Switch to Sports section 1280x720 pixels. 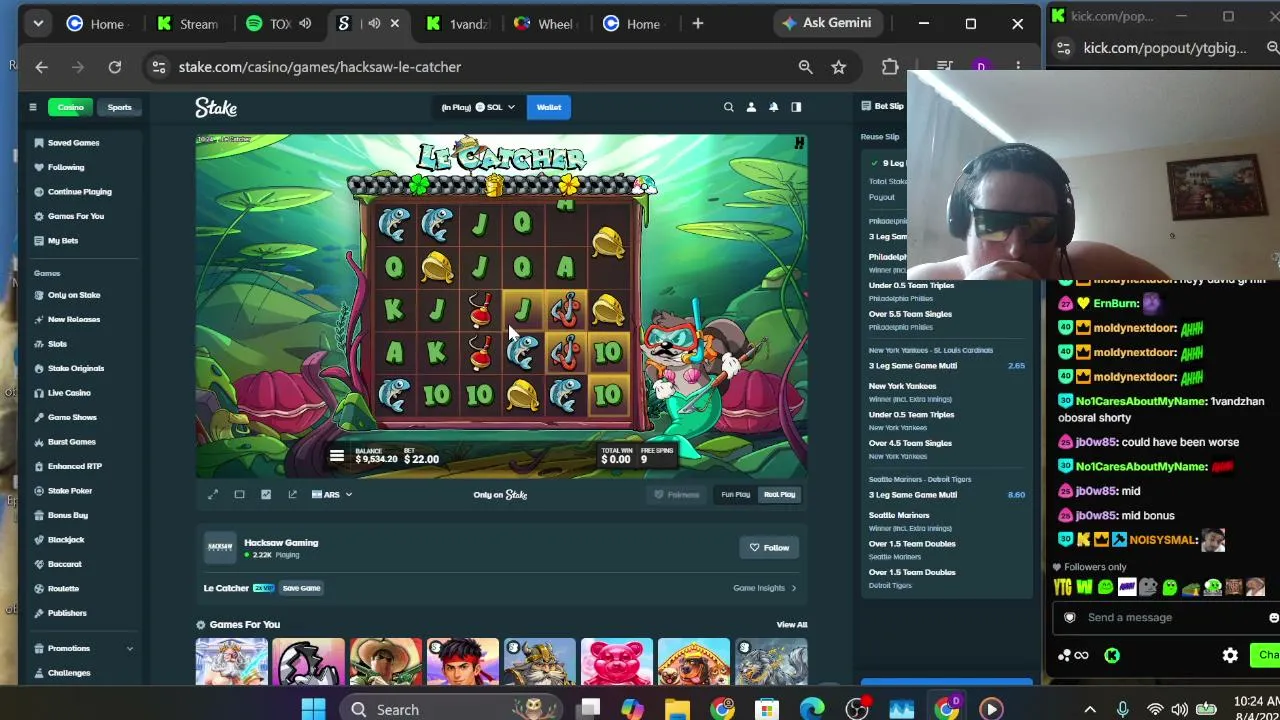pyautogui.click(x=119, y=107)
